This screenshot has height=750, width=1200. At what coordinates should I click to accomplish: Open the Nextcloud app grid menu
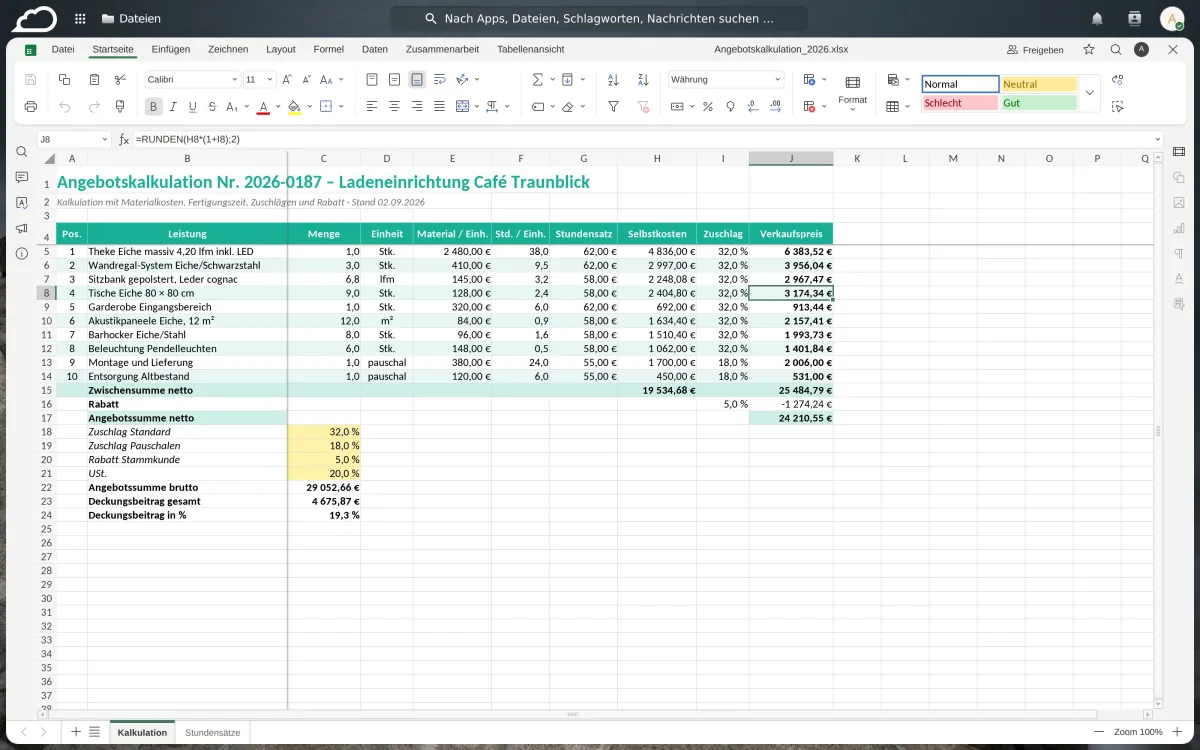tap(80, 18)
